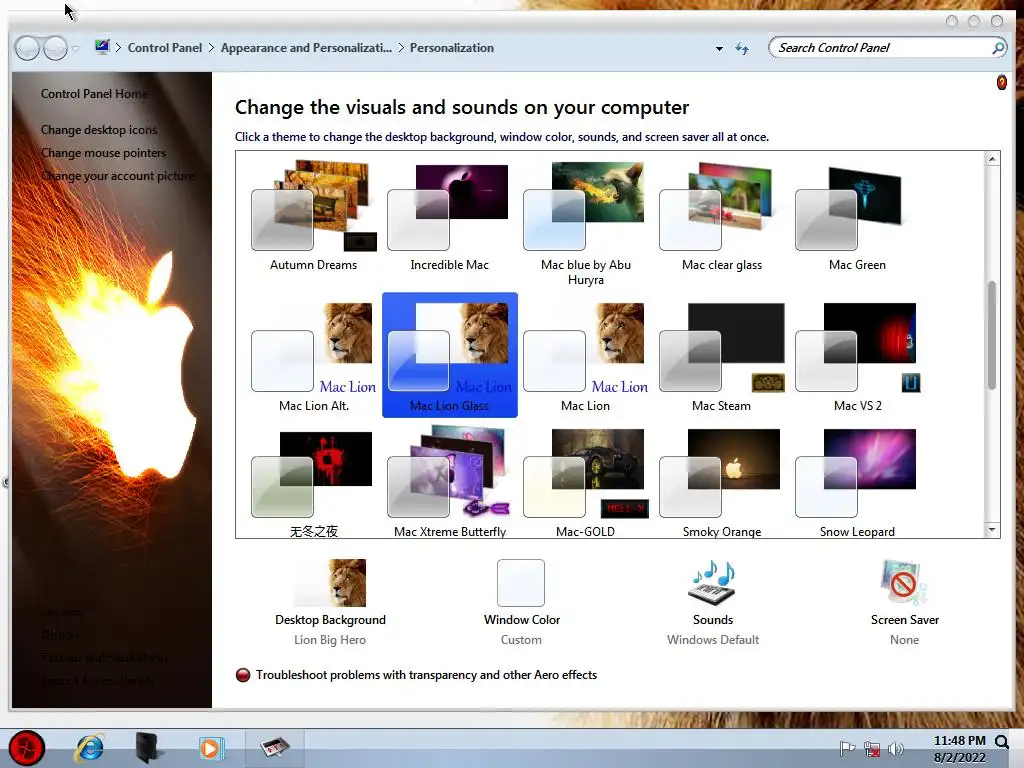Apply the Mac Lion Alt. theme

(x=313, y=355)
